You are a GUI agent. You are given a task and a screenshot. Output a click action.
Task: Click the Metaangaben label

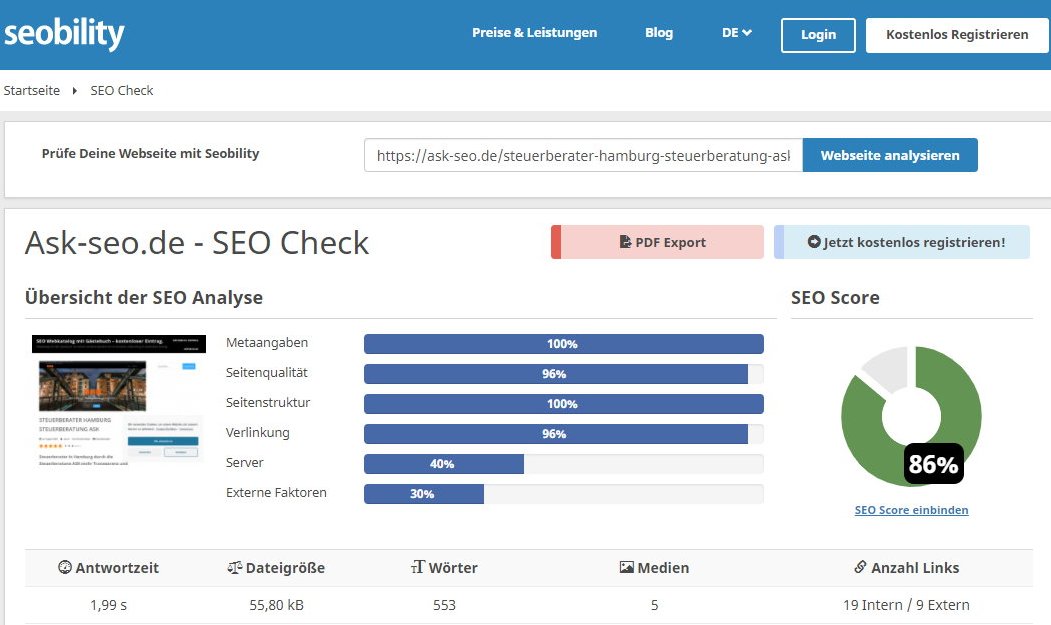267,343
